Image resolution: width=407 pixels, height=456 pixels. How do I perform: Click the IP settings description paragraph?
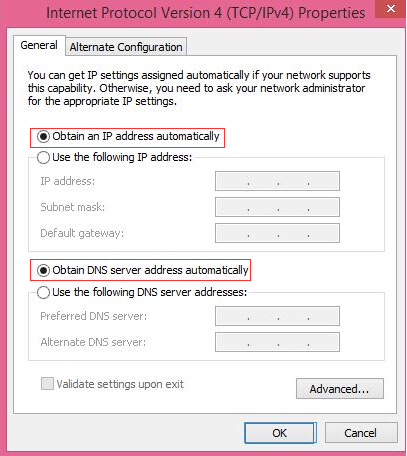pyautogui.click(x=199, y=88)
